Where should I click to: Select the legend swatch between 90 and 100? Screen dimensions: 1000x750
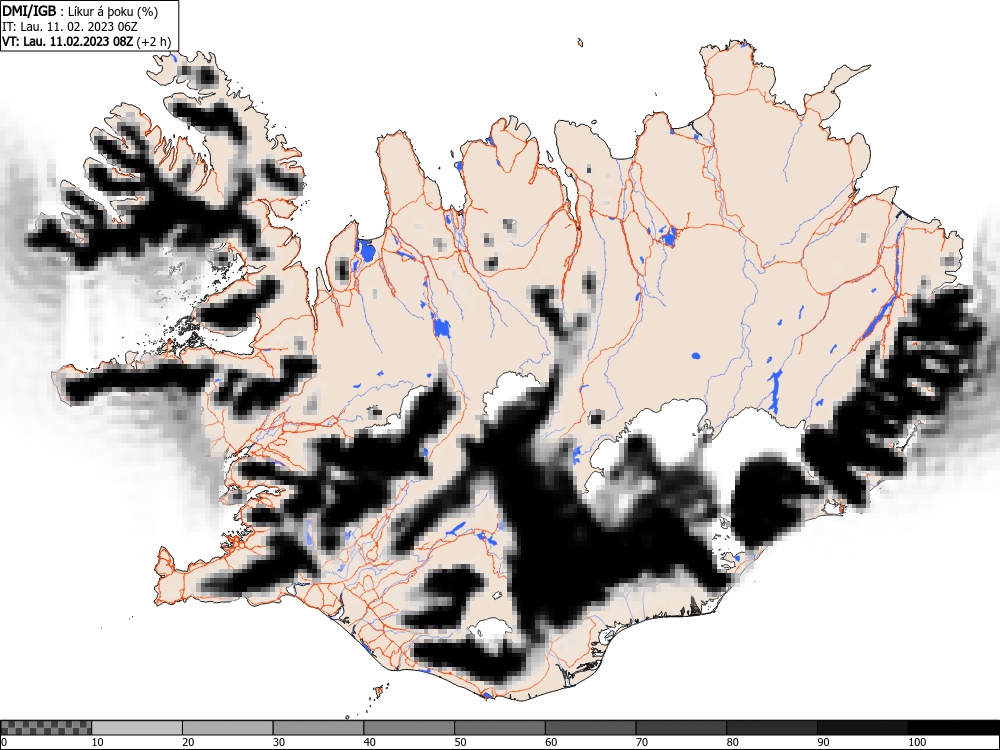(x=862, y=728)
